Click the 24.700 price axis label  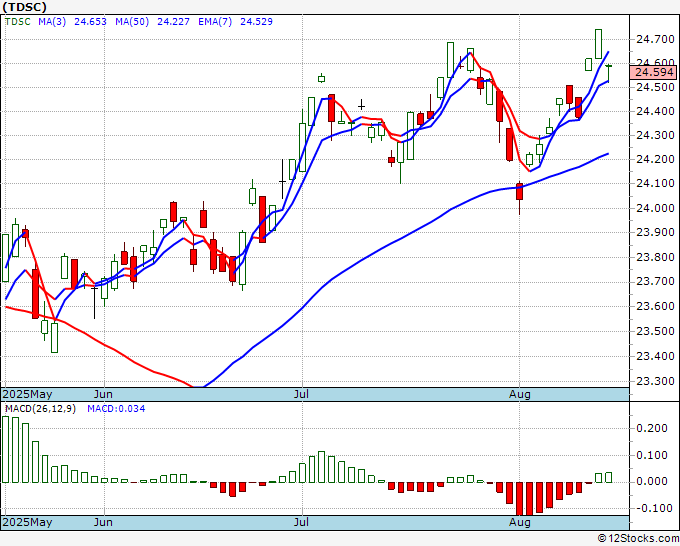click(x=655, y=39)
